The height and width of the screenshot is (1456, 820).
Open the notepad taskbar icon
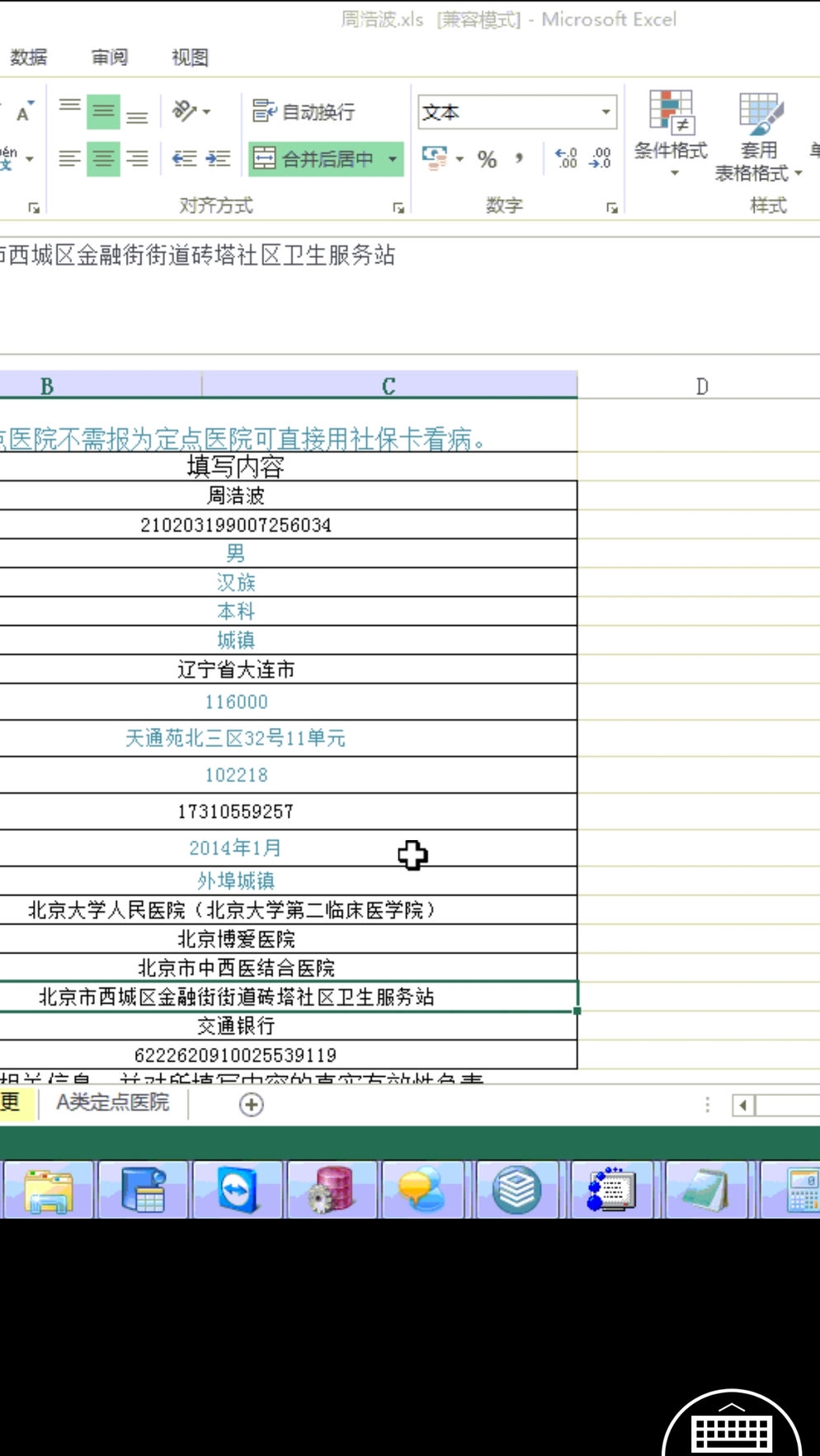[x=708, y=1190]
